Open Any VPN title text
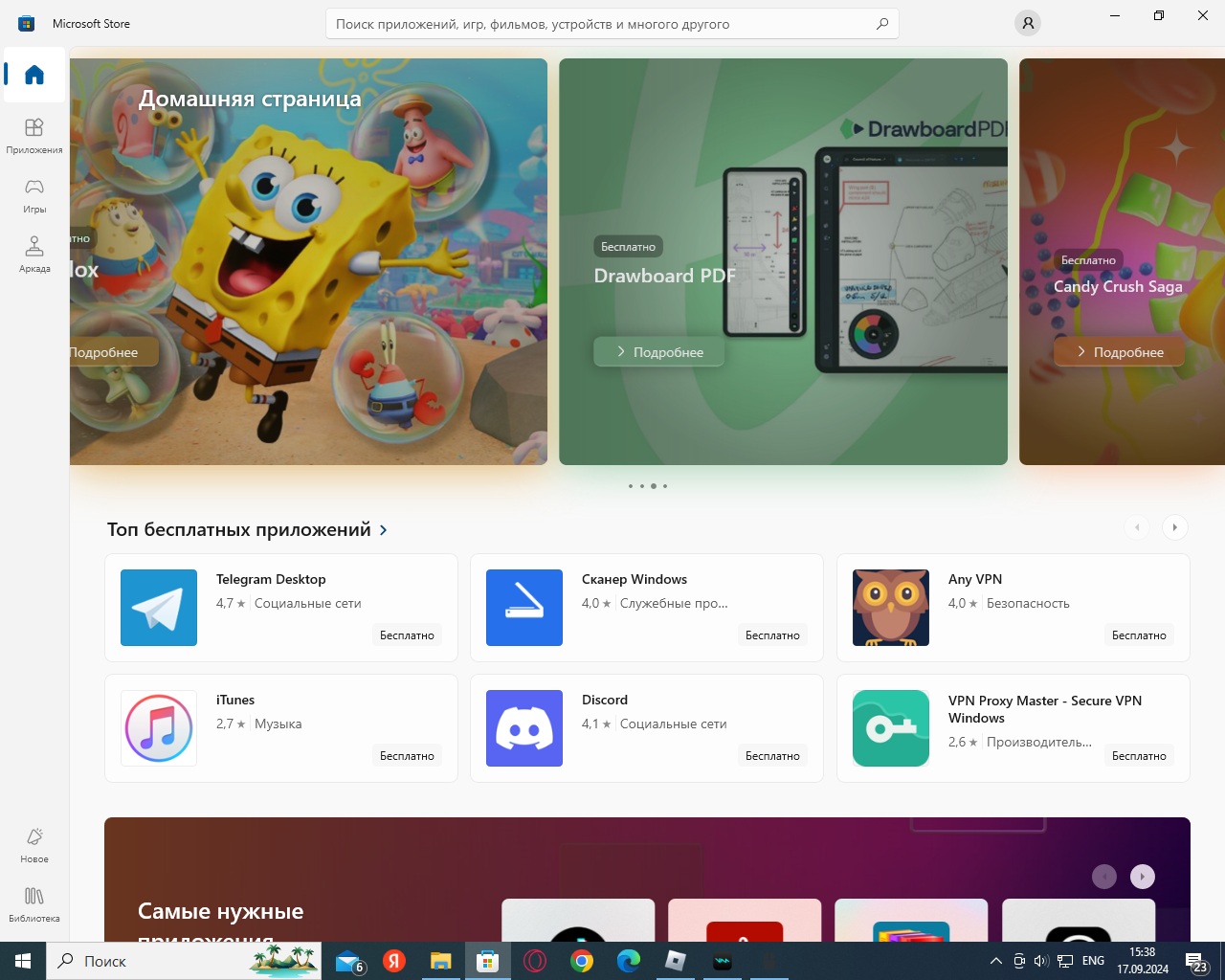The width and height of the screenshot is (1225, 980). pyautogui.click(x=975, y=579)
